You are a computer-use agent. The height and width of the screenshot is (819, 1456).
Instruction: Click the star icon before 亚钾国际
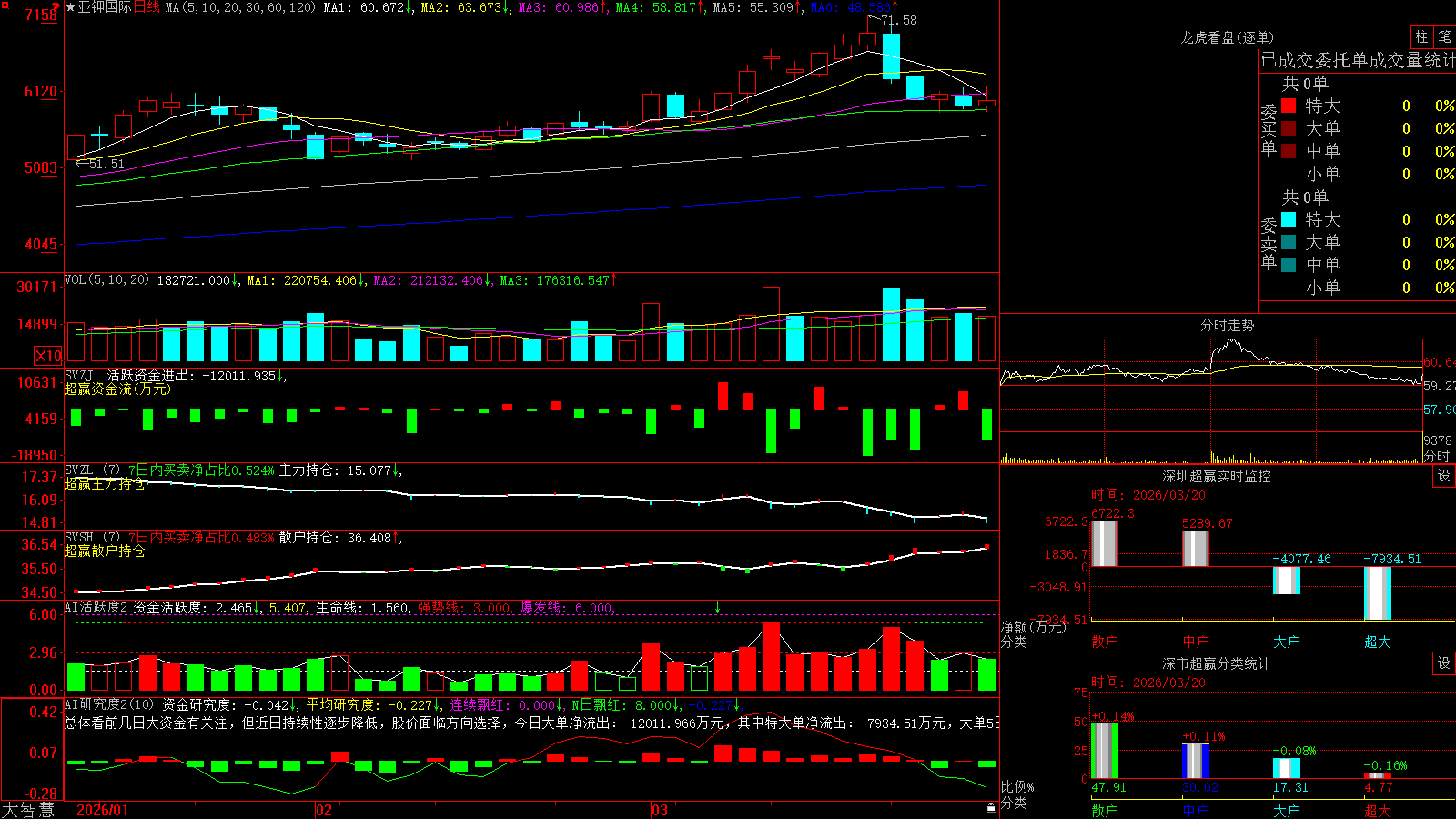click(x=71, y=7)
